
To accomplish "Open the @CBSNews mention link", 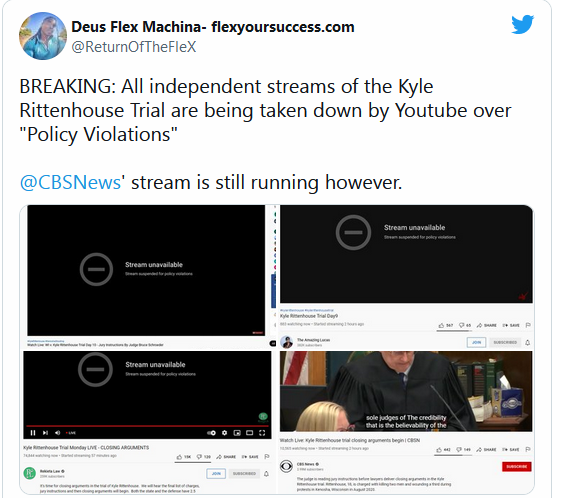I will tap(70, 182).
